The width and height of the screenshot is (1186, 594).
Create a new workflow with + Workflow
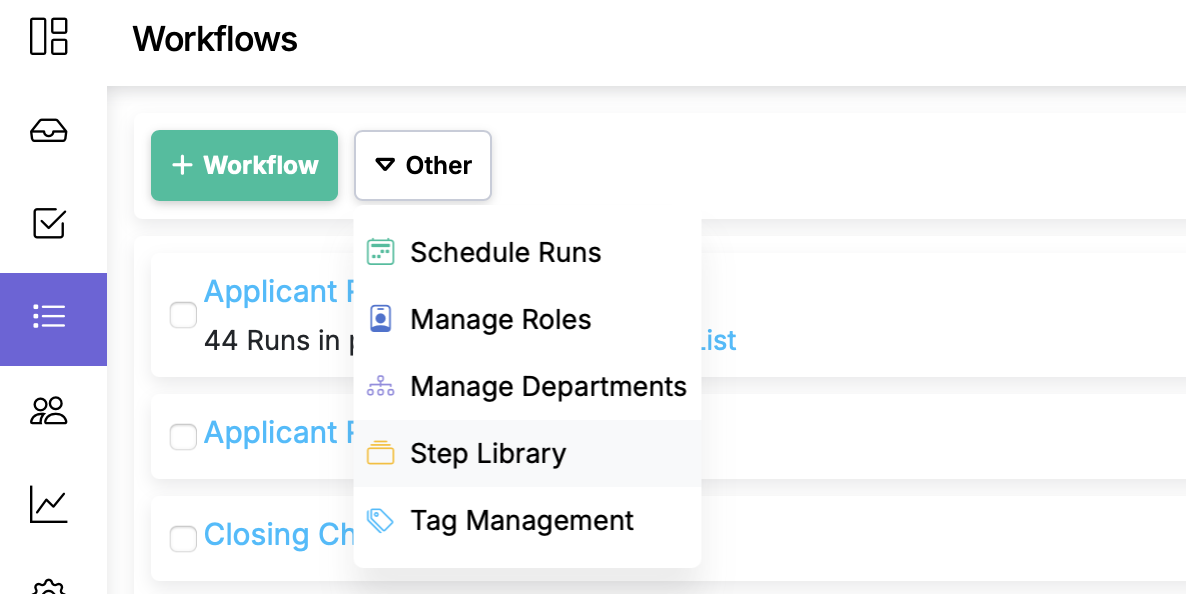click(244, 165)
